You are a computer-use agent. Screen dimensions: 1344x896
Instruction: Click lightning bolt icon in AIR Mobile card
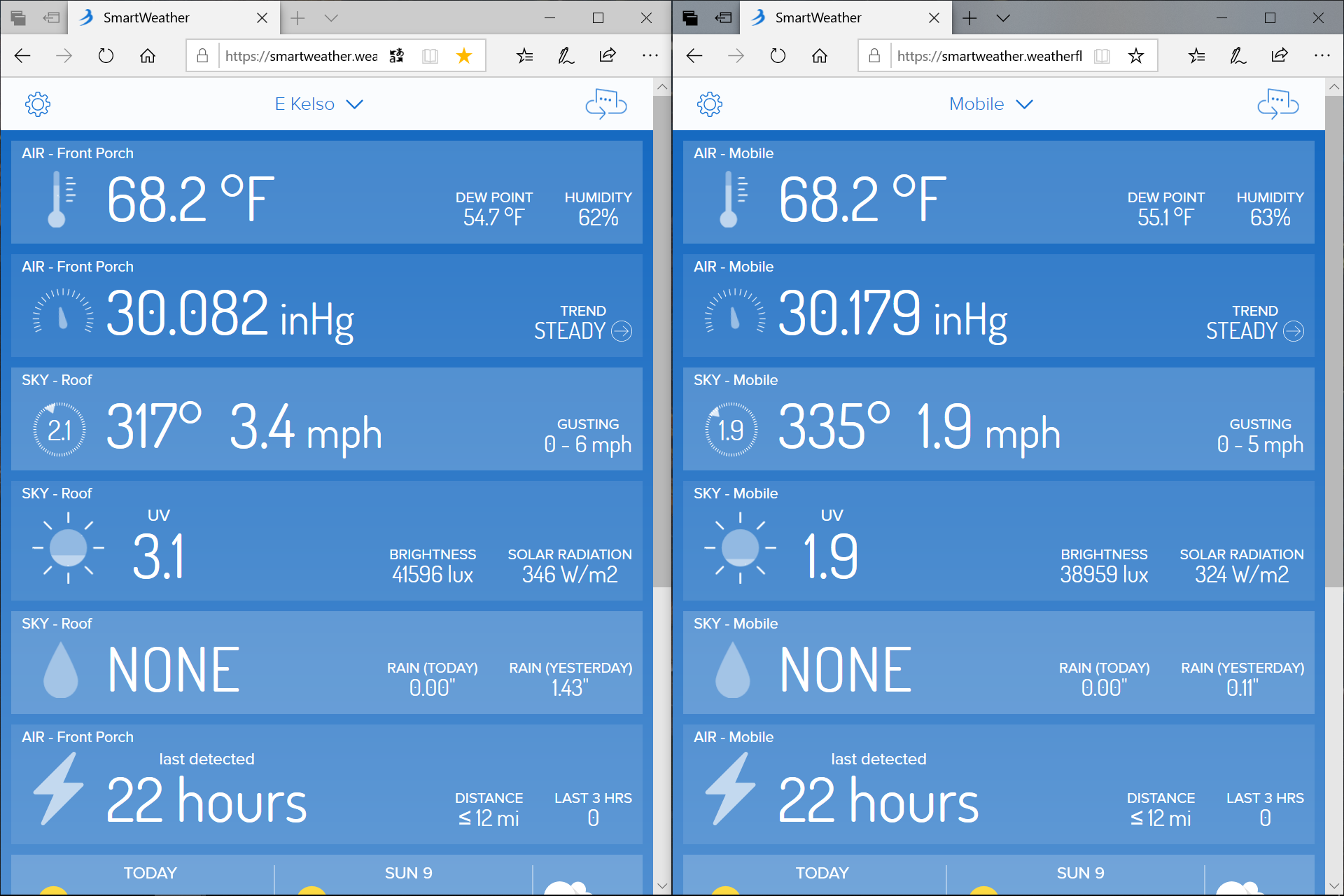tap(731, 788)
